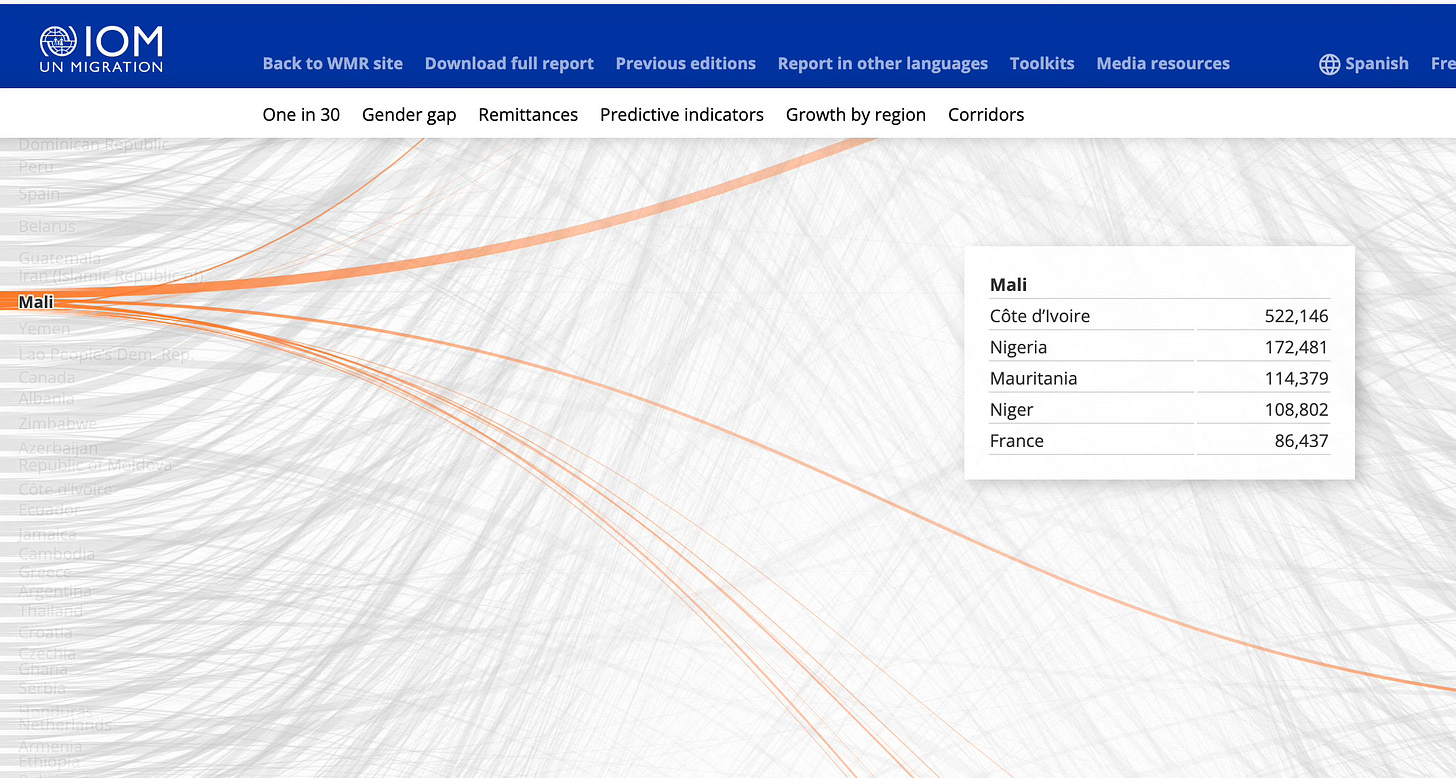Navigate to Growth by region

click(856, 115)
